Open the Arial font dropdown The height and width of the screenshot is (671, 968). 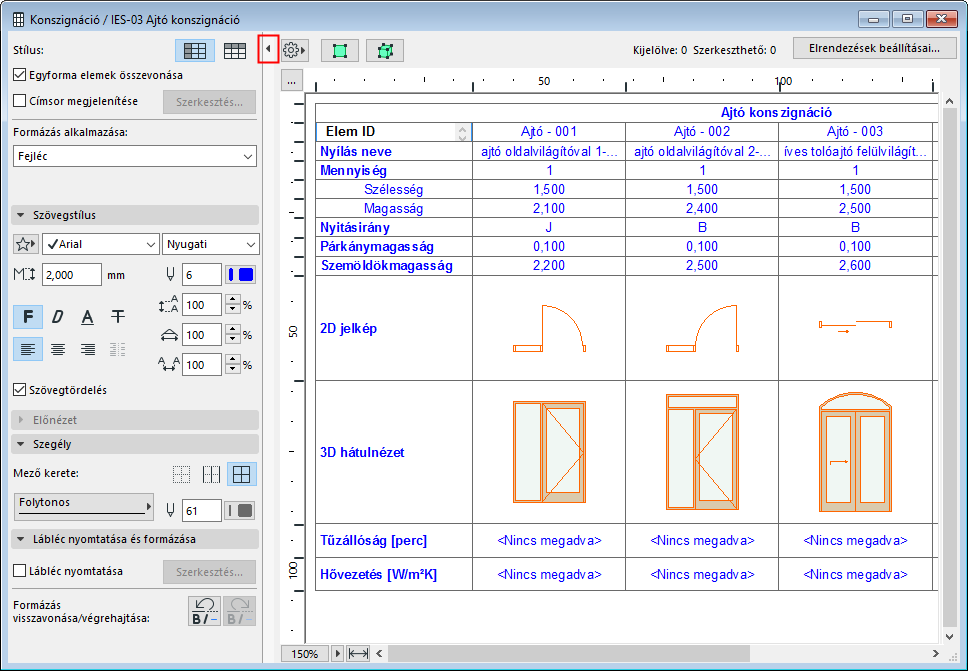pos(100,244)
